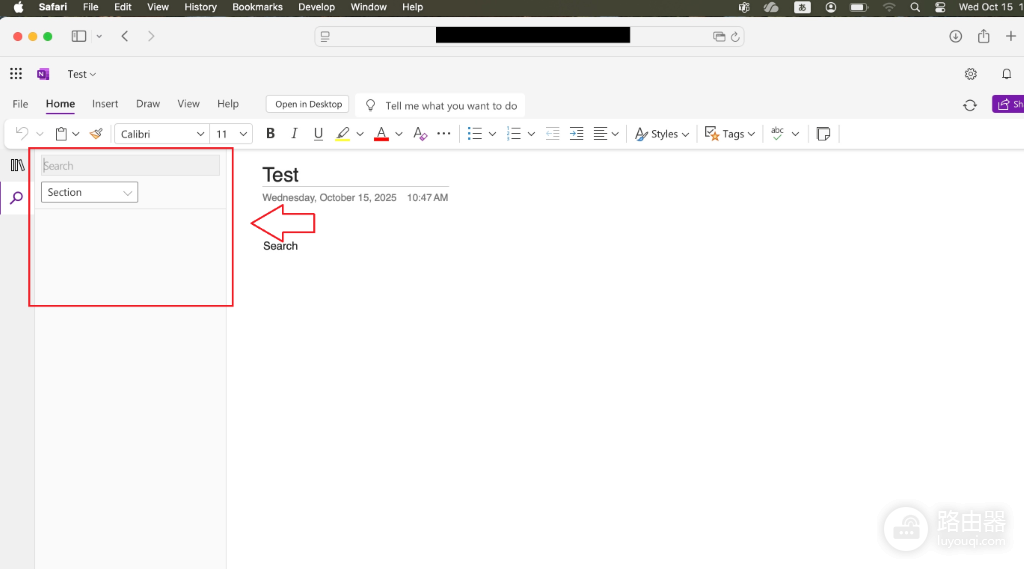Click the Undo icon

[22, 133]
